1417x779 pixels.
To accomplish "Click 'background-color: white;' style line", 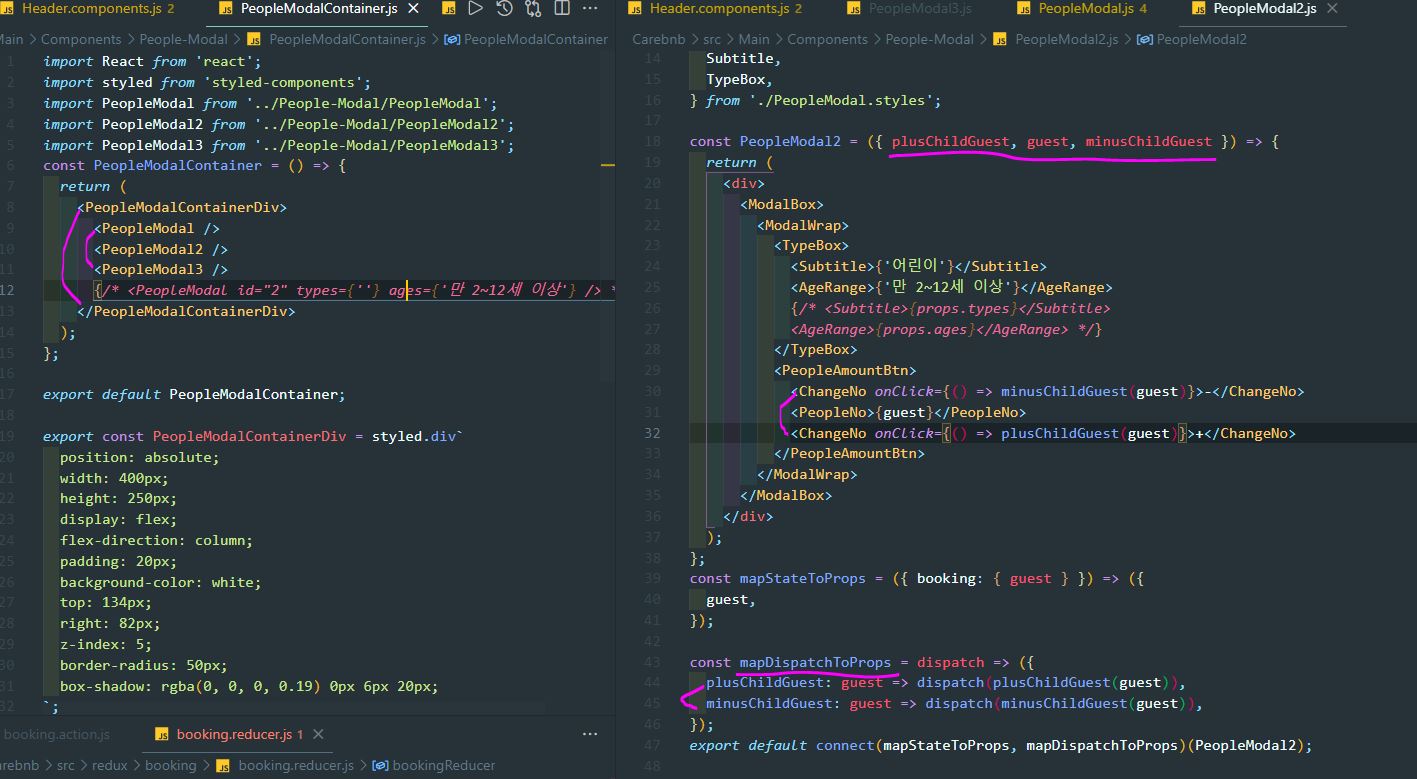I will pyautogui.click(x=160, y=582).
